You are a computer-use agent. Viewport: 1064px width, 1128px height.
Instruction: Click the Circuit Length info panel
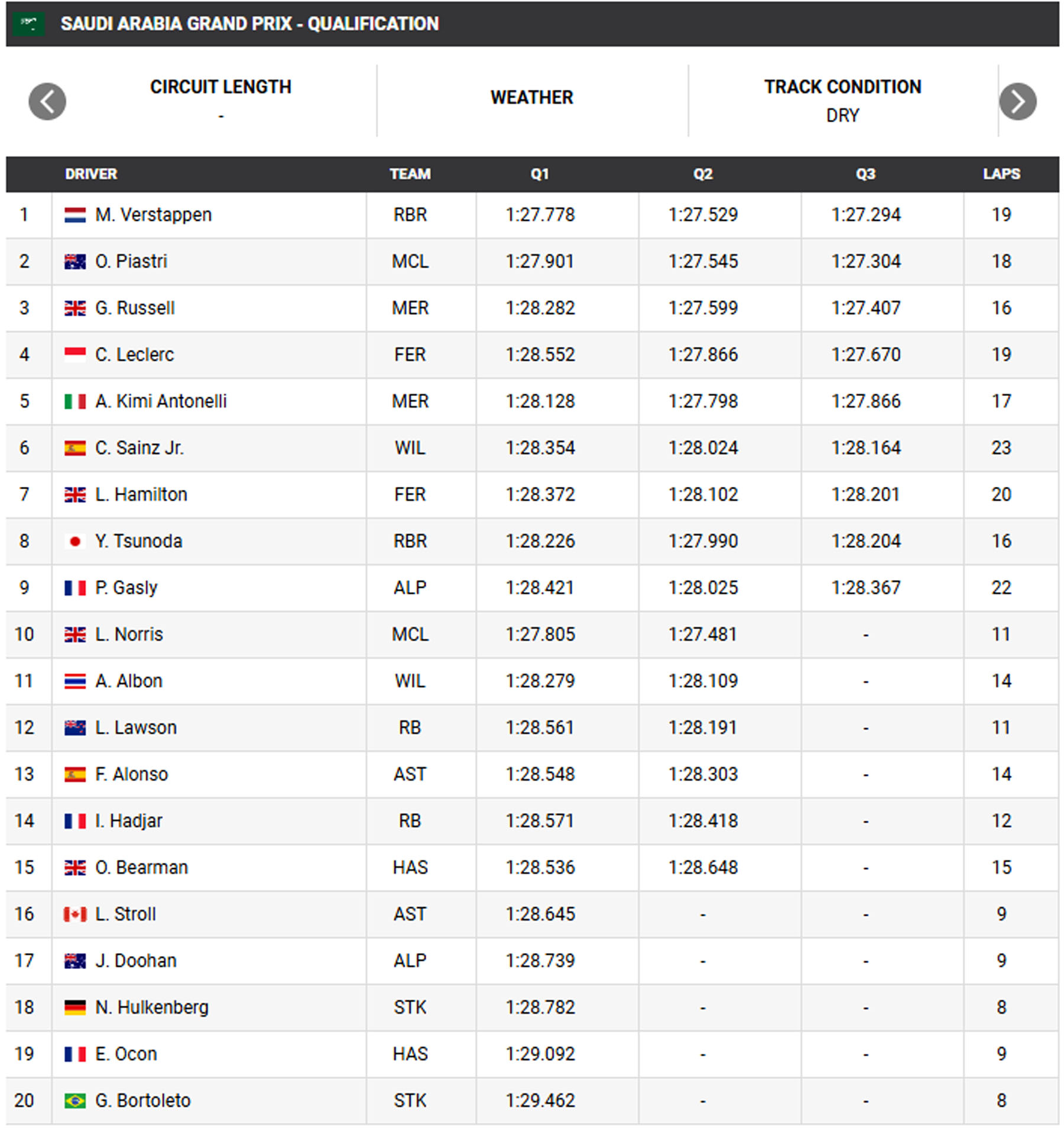point(220,100)
